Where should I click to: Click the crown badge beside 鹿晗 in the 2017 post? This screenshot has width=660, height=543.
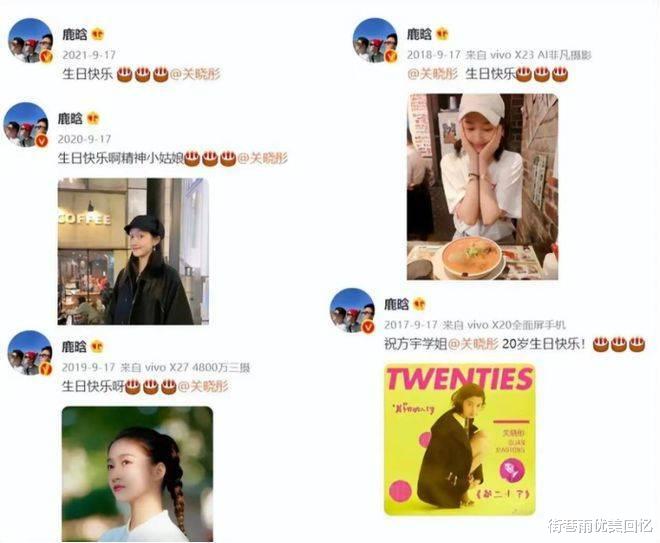click(419, 304)
